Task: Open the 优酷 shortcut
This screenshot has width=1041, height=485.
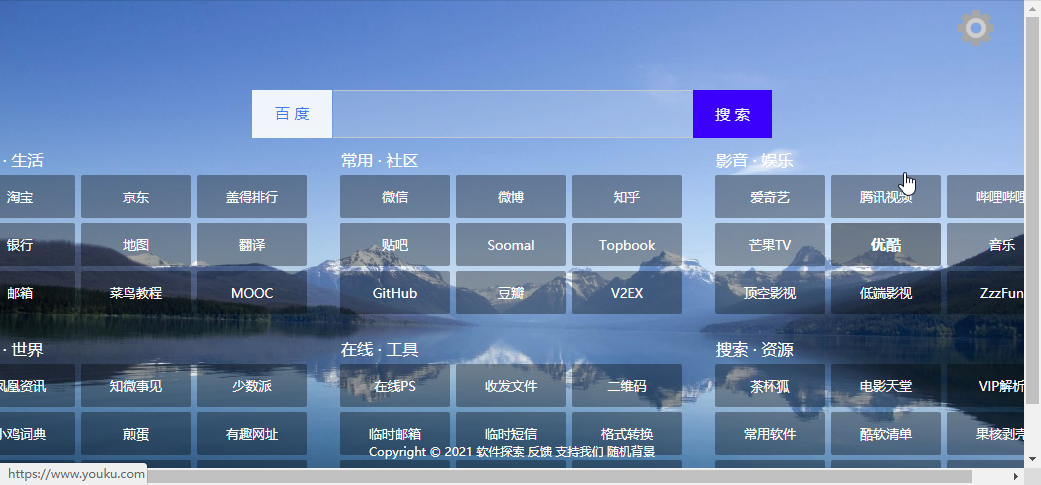Action: [x=886, y=245]
